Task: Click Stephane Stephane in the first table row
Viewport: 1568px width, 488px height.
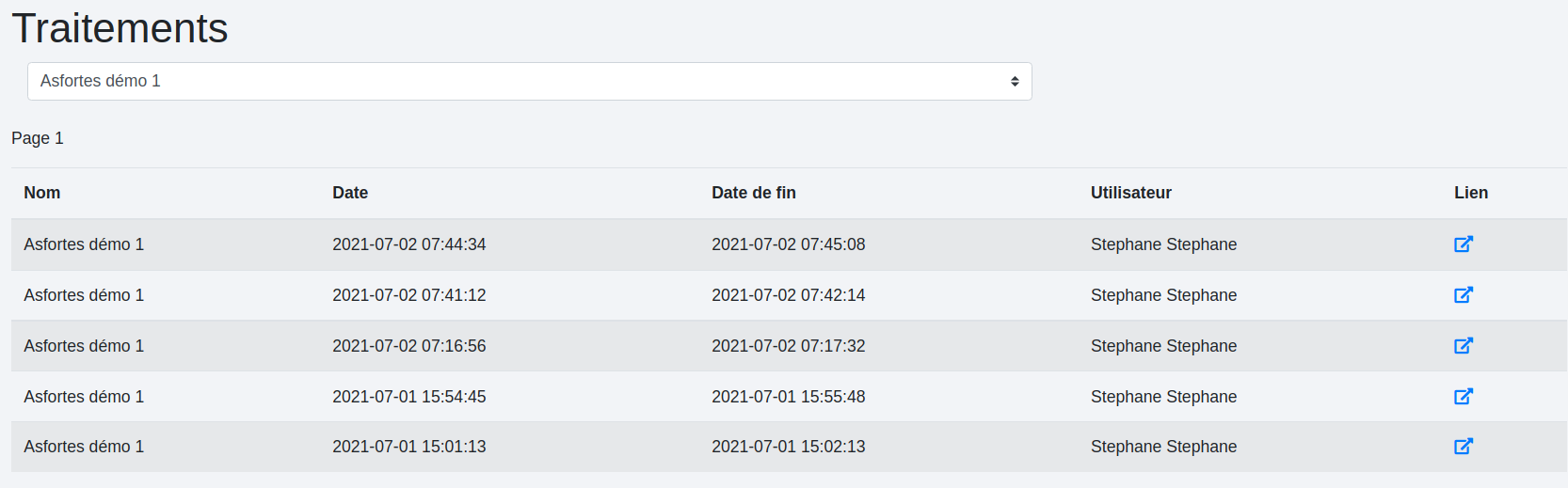Action: pos(1163,244)
